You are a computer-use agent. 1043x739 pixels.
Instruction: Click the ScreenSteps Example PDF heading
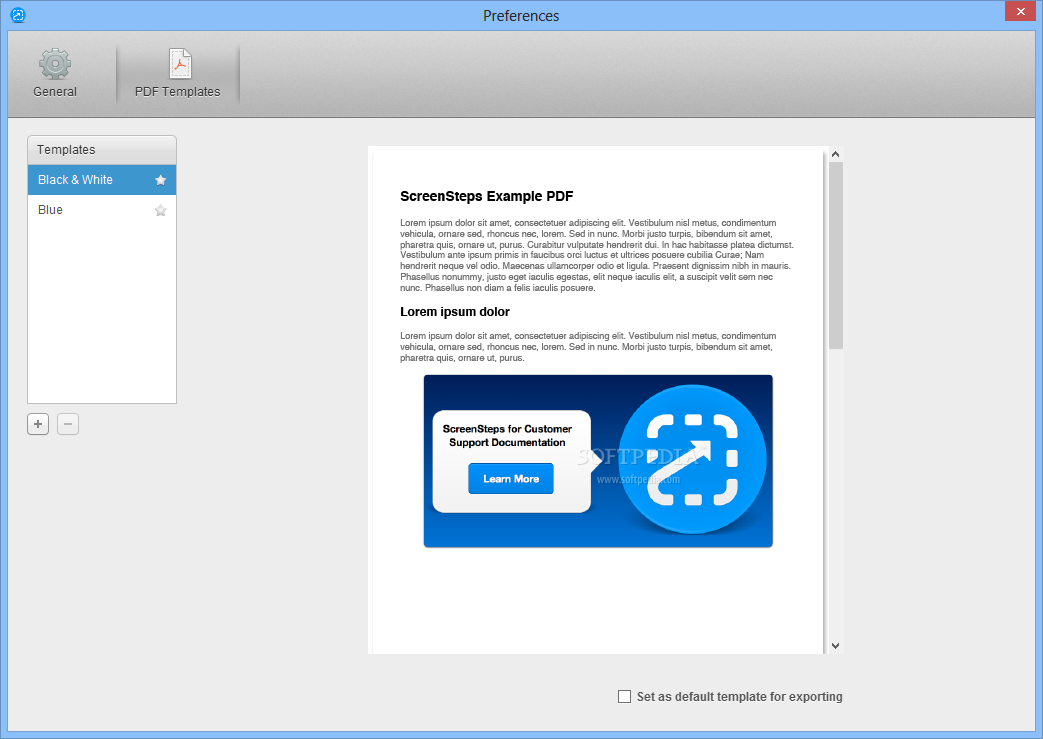[486, 196]
